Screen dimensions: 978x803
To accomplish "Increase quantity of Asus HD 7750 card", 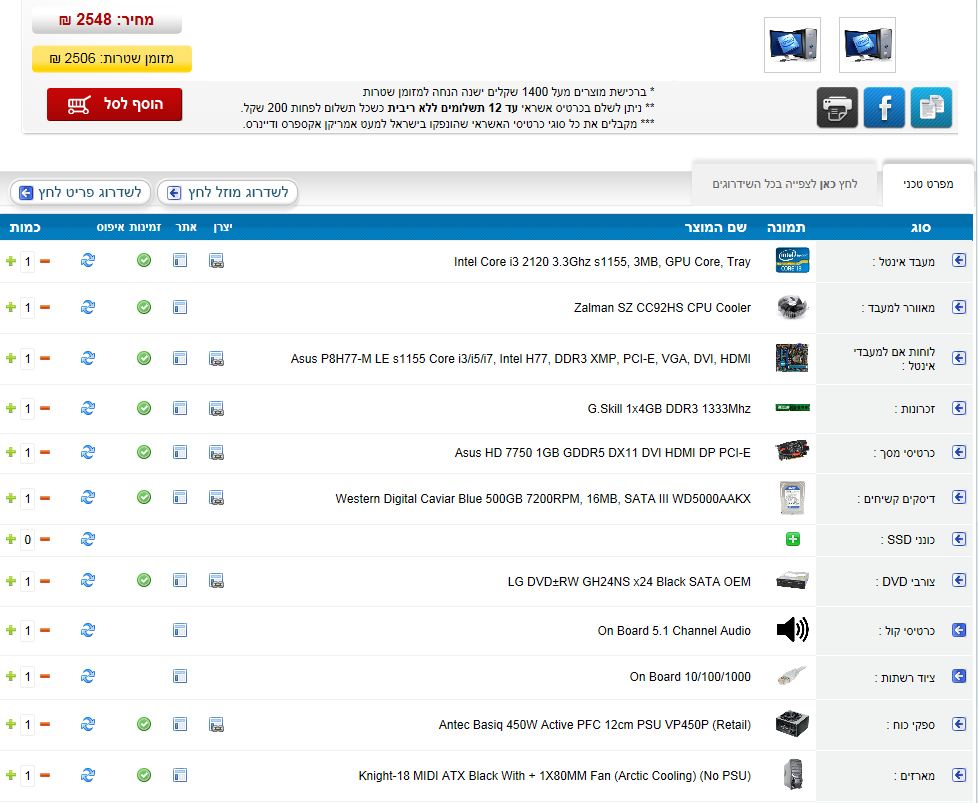I will 10,453.
